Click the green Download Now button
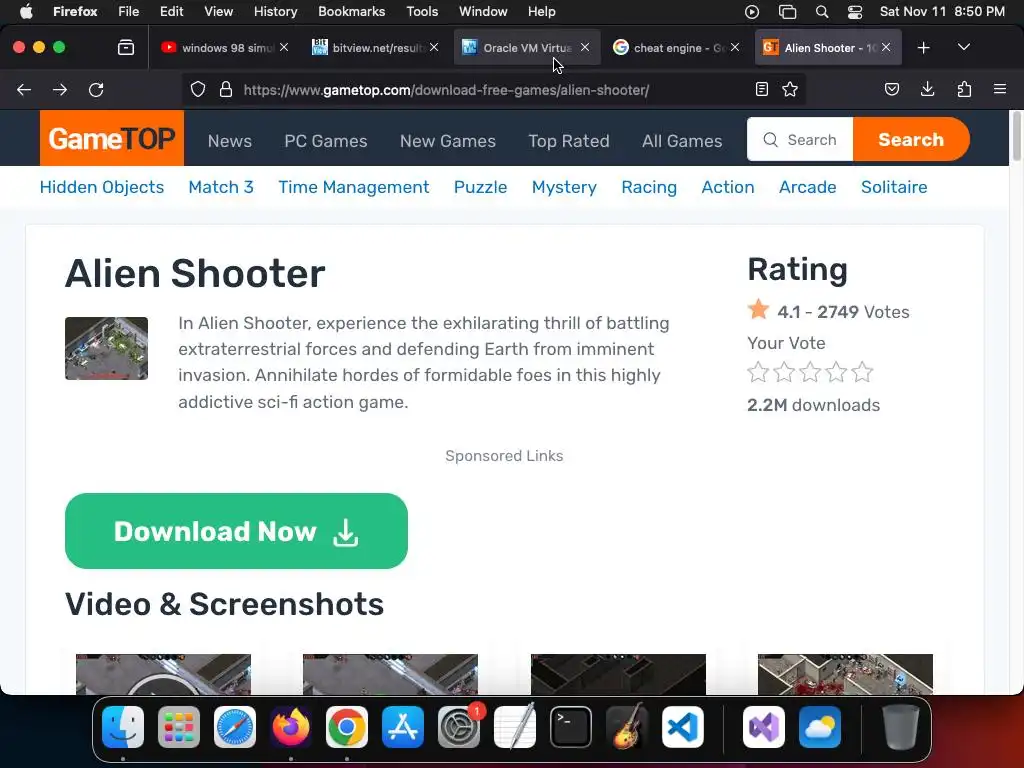Viewport: 1024px width, 768px height. point(236,531)
